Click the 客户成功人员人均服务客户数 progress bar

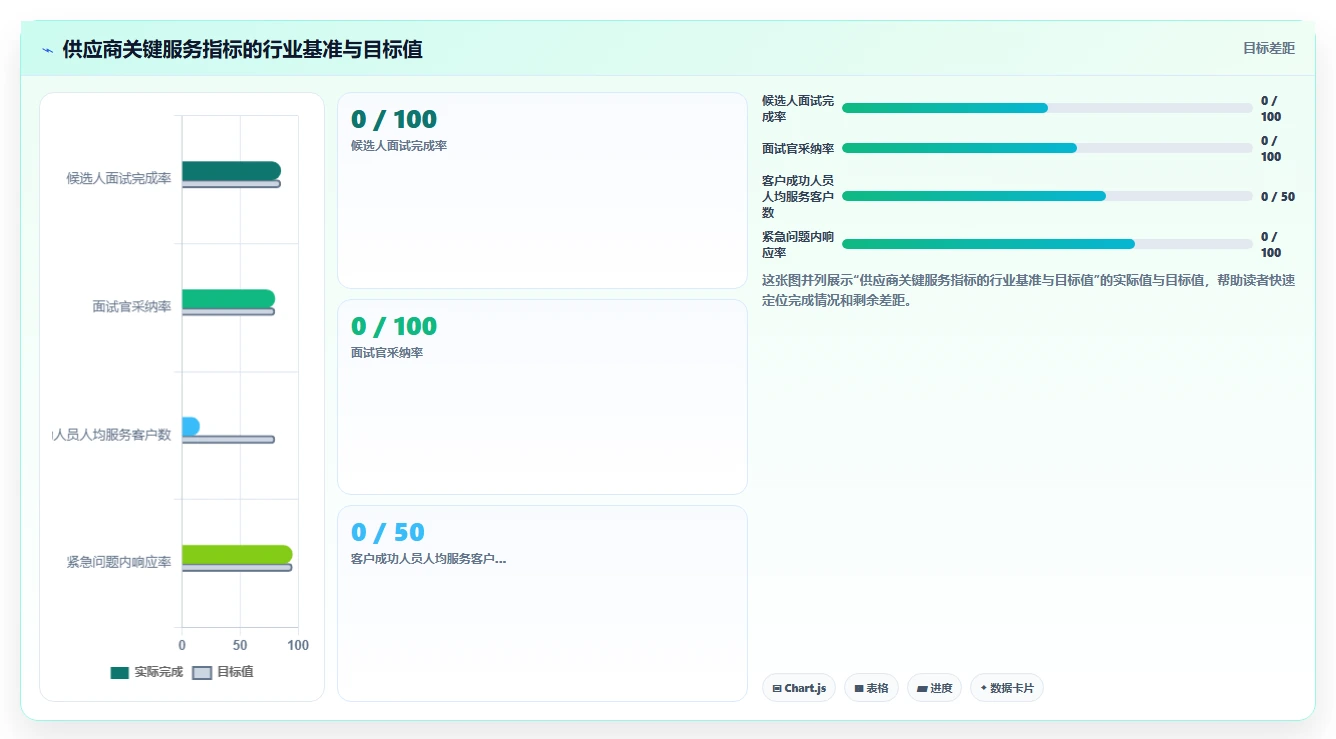pyautogui.click(x=1047, y=196)
